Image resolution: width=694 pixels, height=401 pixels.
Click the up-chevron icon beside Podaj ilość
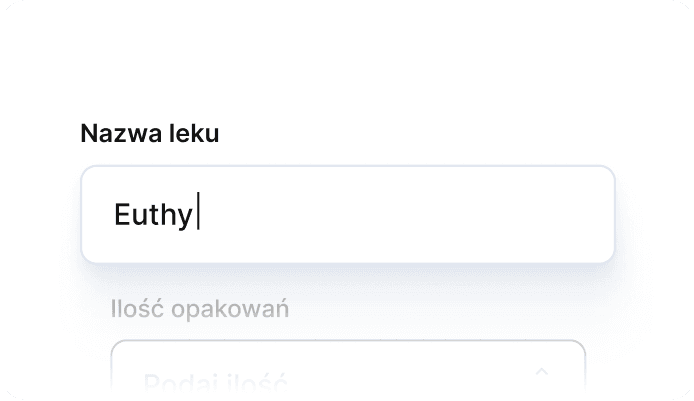coord(542,372)
